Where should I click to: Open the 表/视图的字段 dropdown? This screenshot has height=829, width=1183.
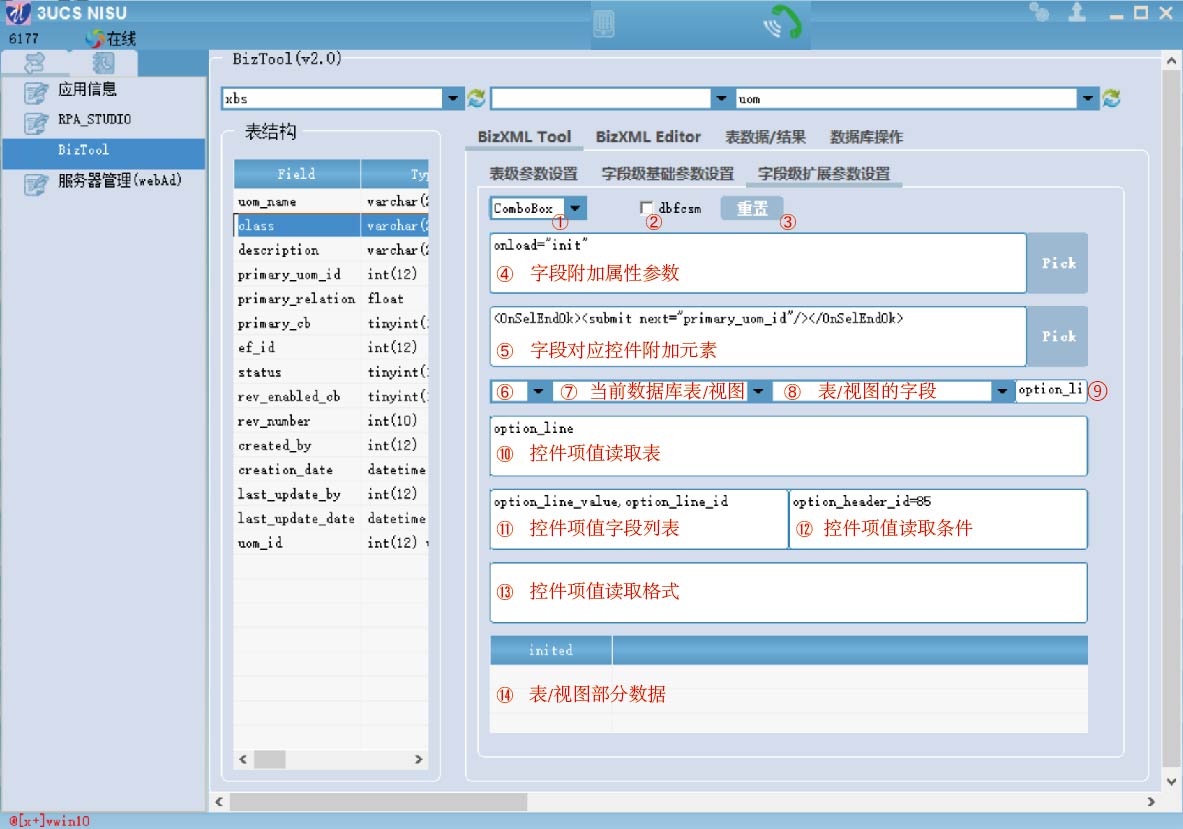(x=1002, y=391)
